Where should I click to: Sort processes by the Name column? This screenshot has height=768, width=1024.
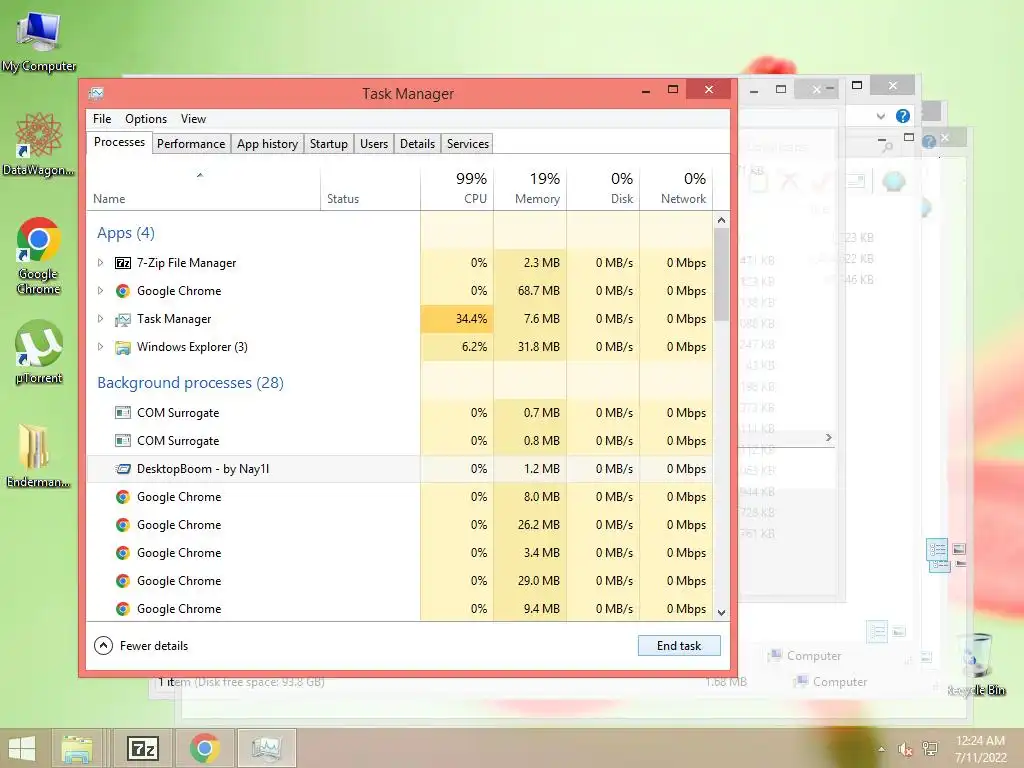click(x=203, y=189)
